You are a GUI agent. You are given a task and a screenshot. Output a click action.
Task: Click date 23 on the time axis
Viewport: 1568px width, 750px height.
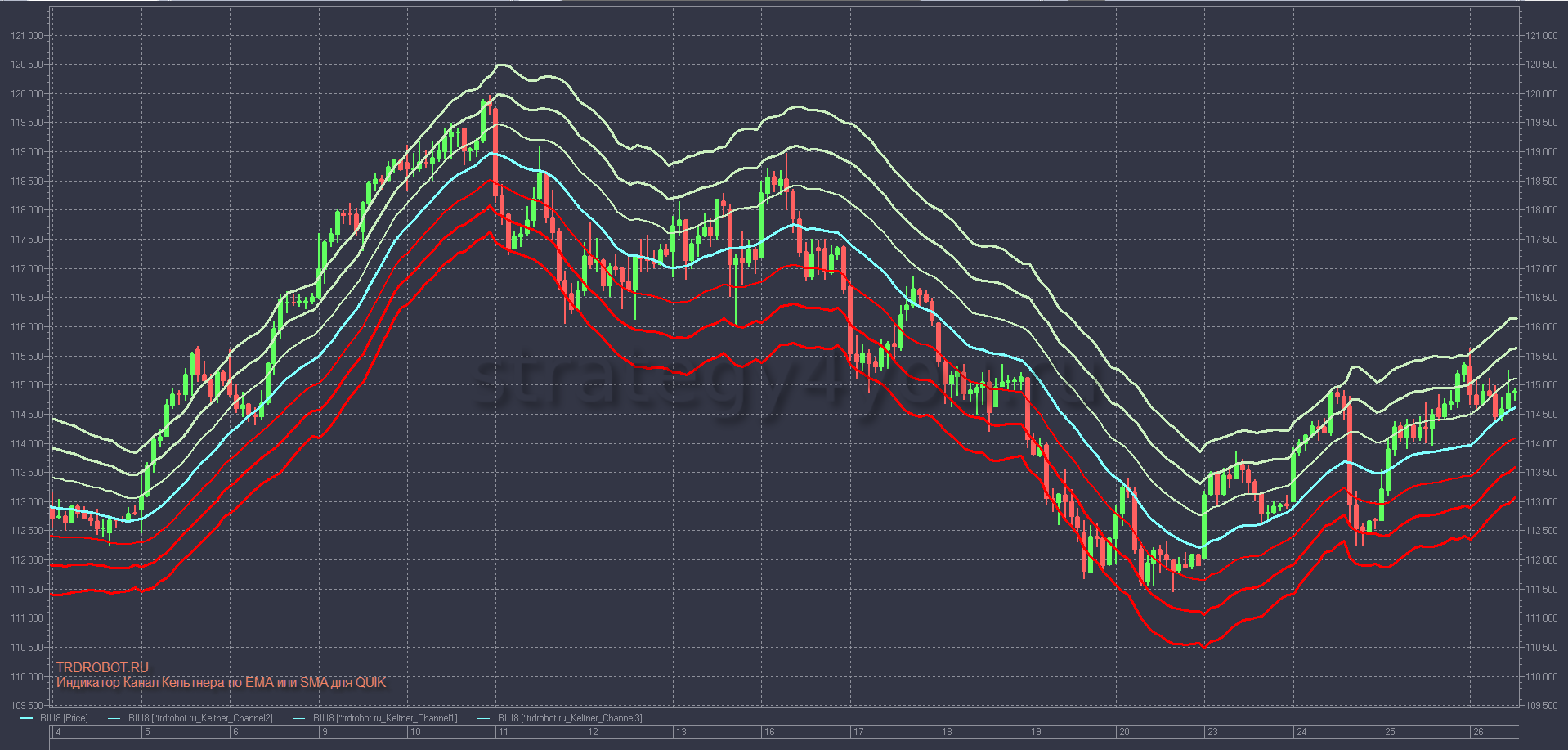point(1212,731)
